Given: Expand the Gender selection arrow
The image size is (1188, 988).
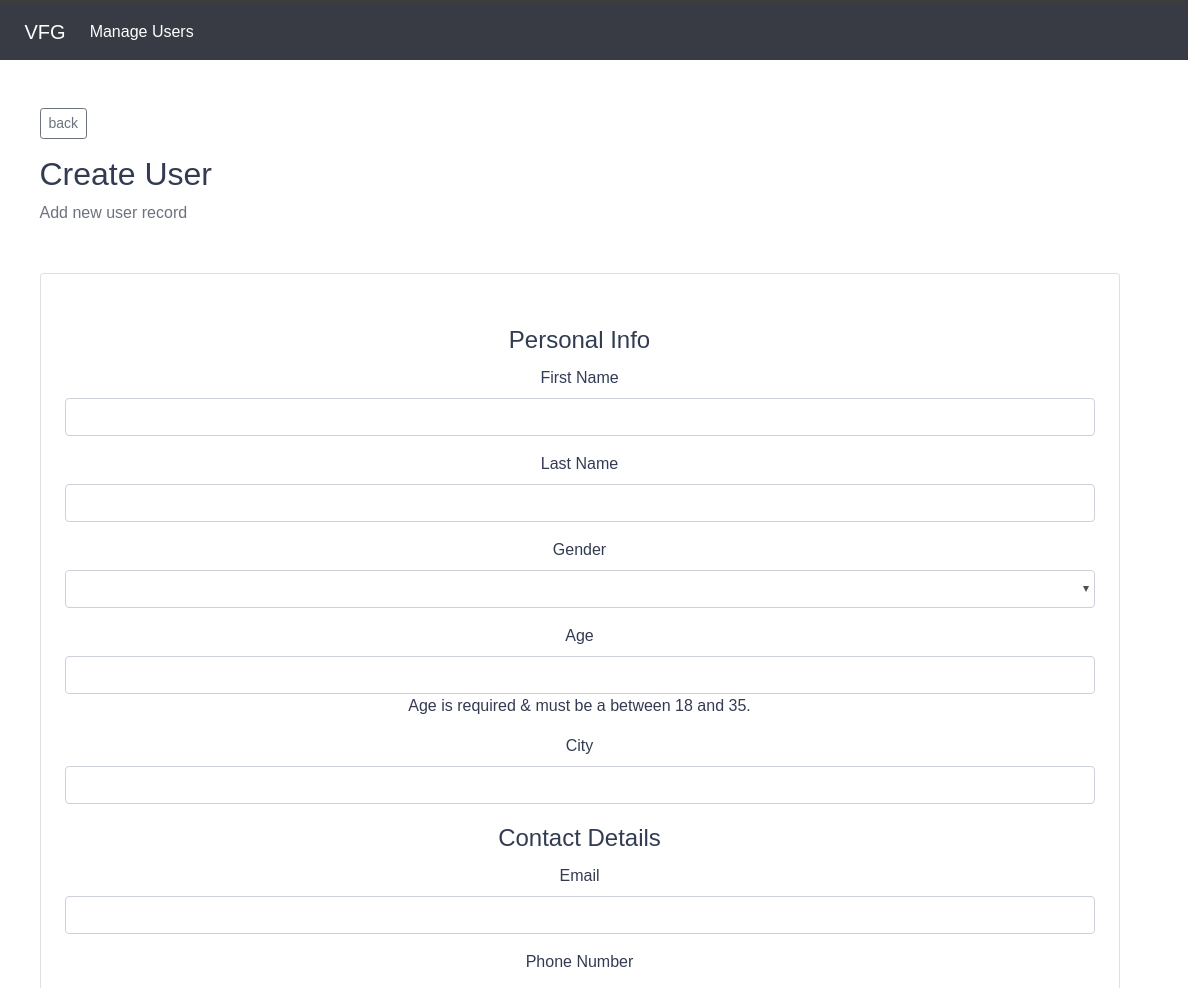Looking at the screenshot, I should click(x=1085, y=588).
